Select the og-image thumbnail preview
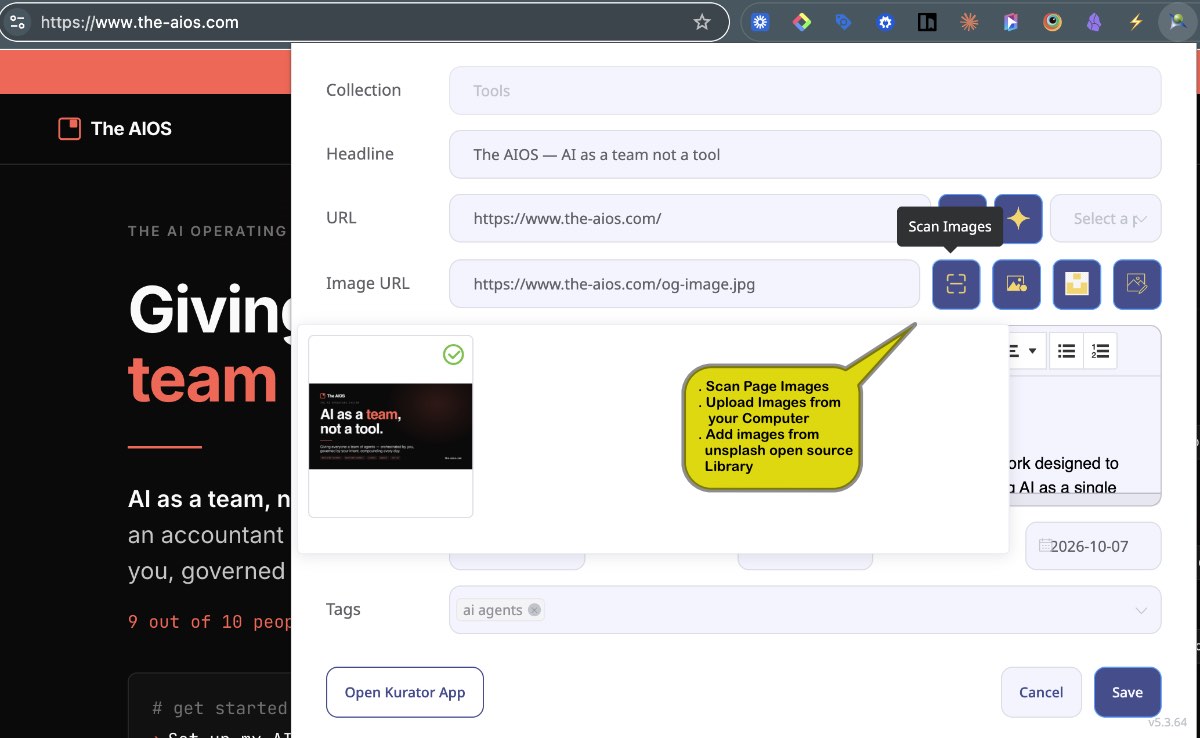This screenshot has height=738, width=1200. 391,426
